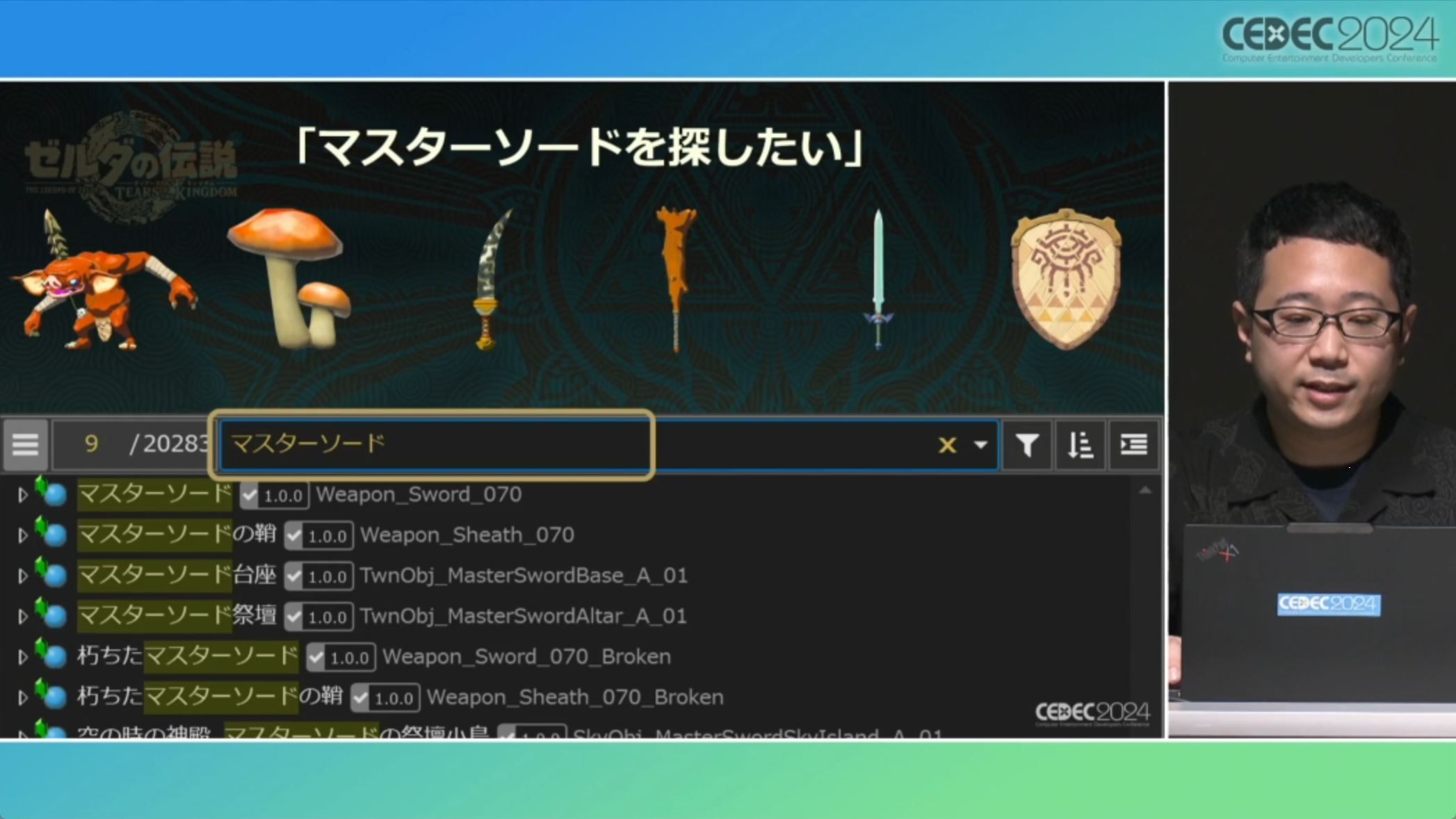Select the text Weapon_Sword_070_Broken

click(526, 656)
